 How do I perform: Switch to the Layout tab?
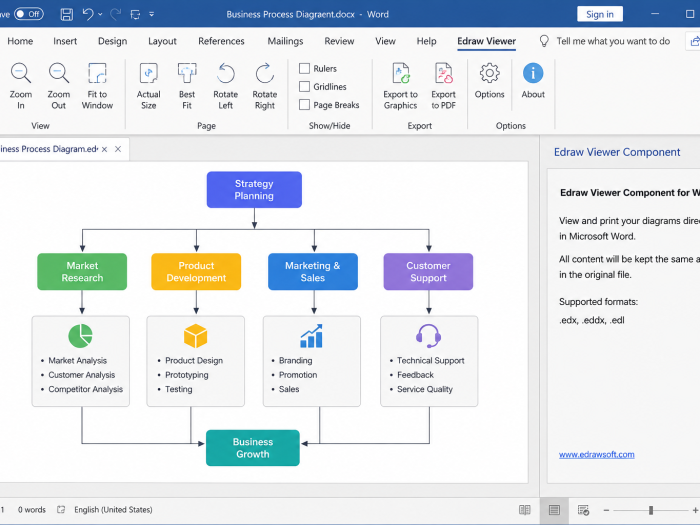pos(162,42)
